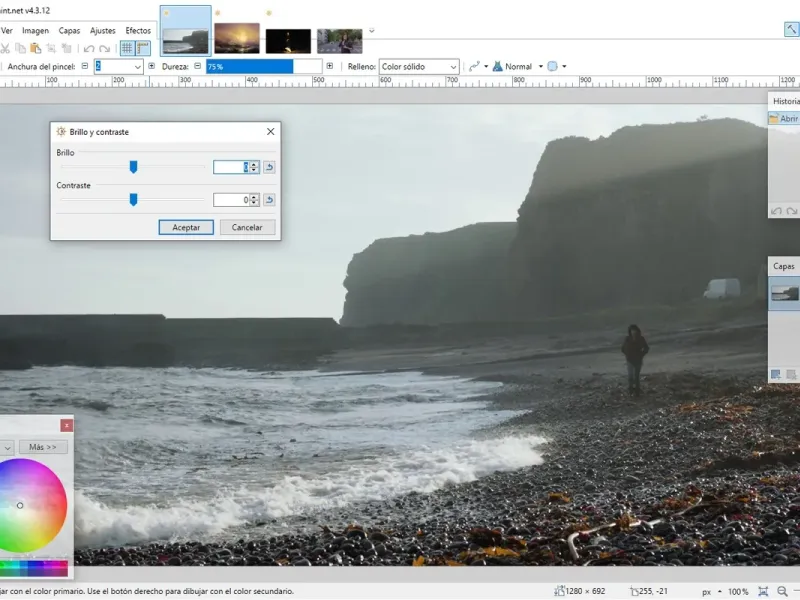Decrease brush width with minus icon
Image resolution: width=800 pixels, height=600 pixels.
tap(85, 66)
